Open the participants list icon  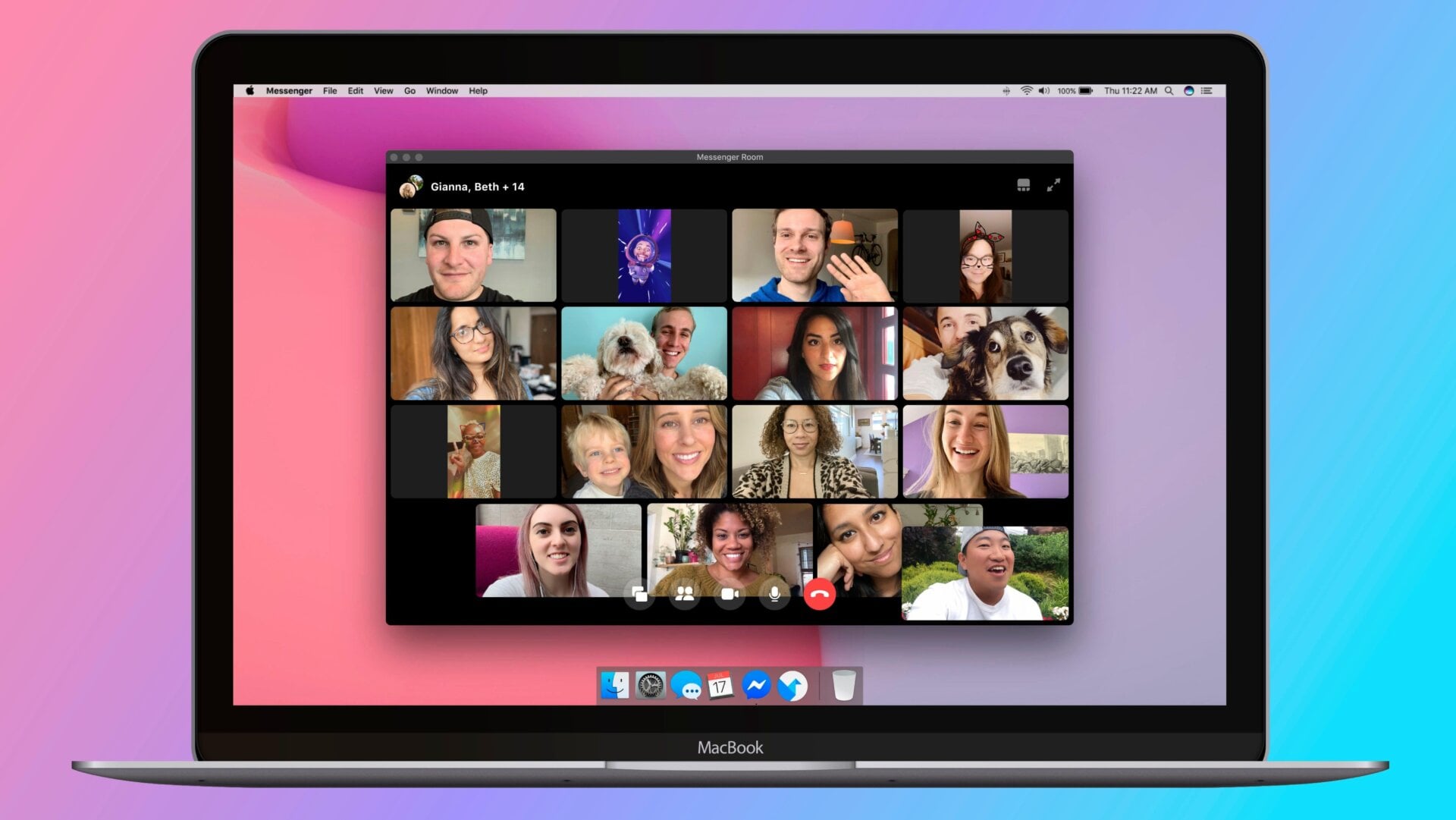point(685,594)
